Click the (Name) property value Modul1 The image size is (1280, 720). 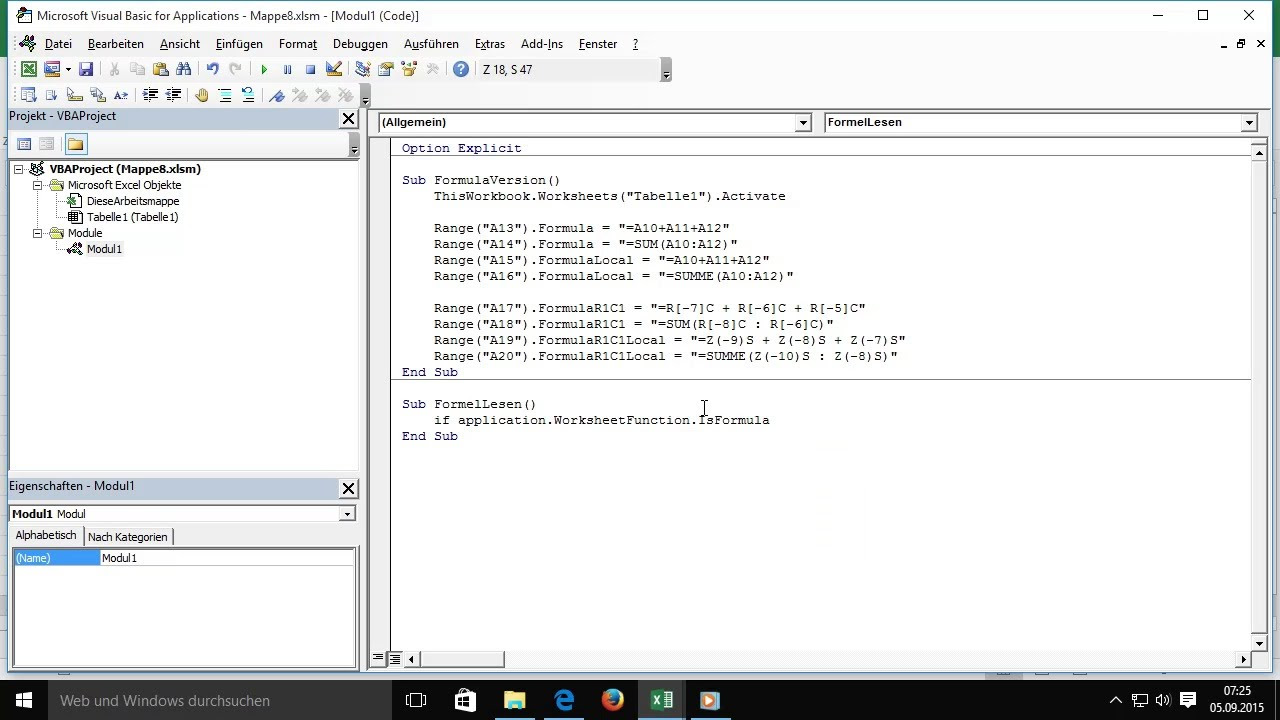pos(227,558)
